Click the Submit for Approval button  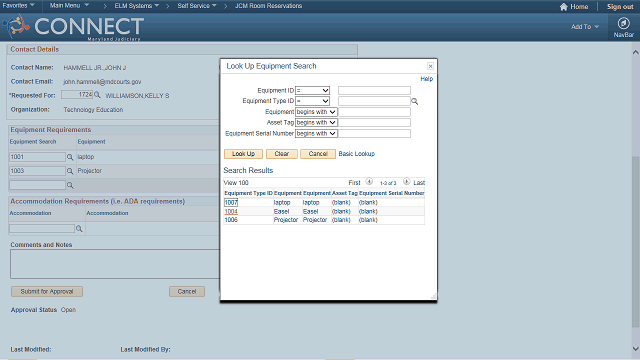pyautogui.click(x=47, y=291)
